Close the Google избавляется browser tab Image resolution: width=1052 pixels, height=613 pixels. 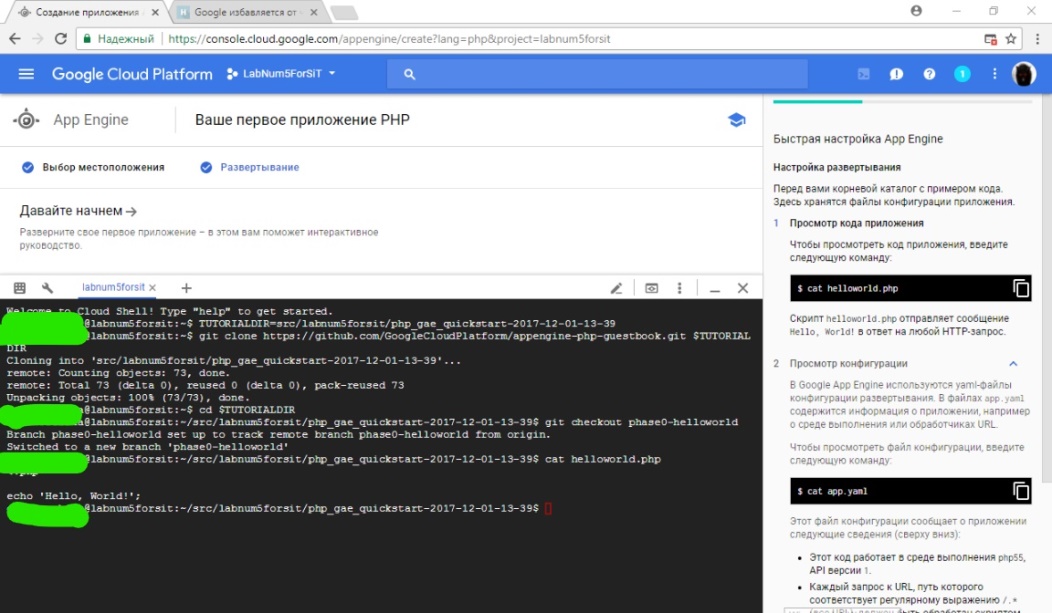[313, 12]
